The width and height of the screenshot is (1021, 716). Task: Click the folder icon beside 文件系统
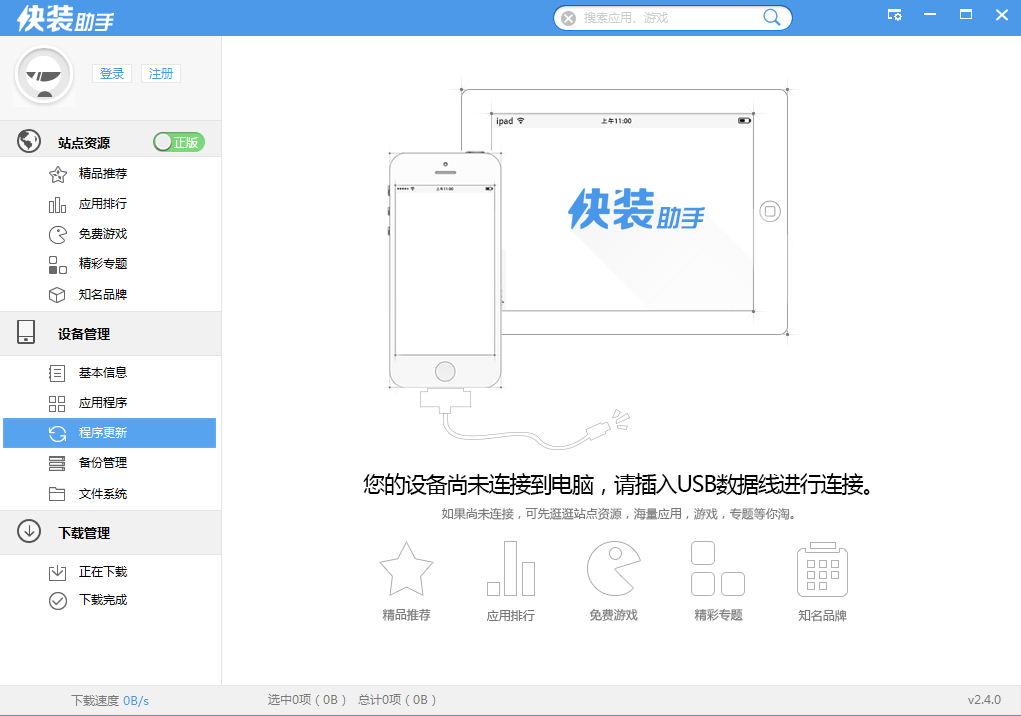coord(57,494)
